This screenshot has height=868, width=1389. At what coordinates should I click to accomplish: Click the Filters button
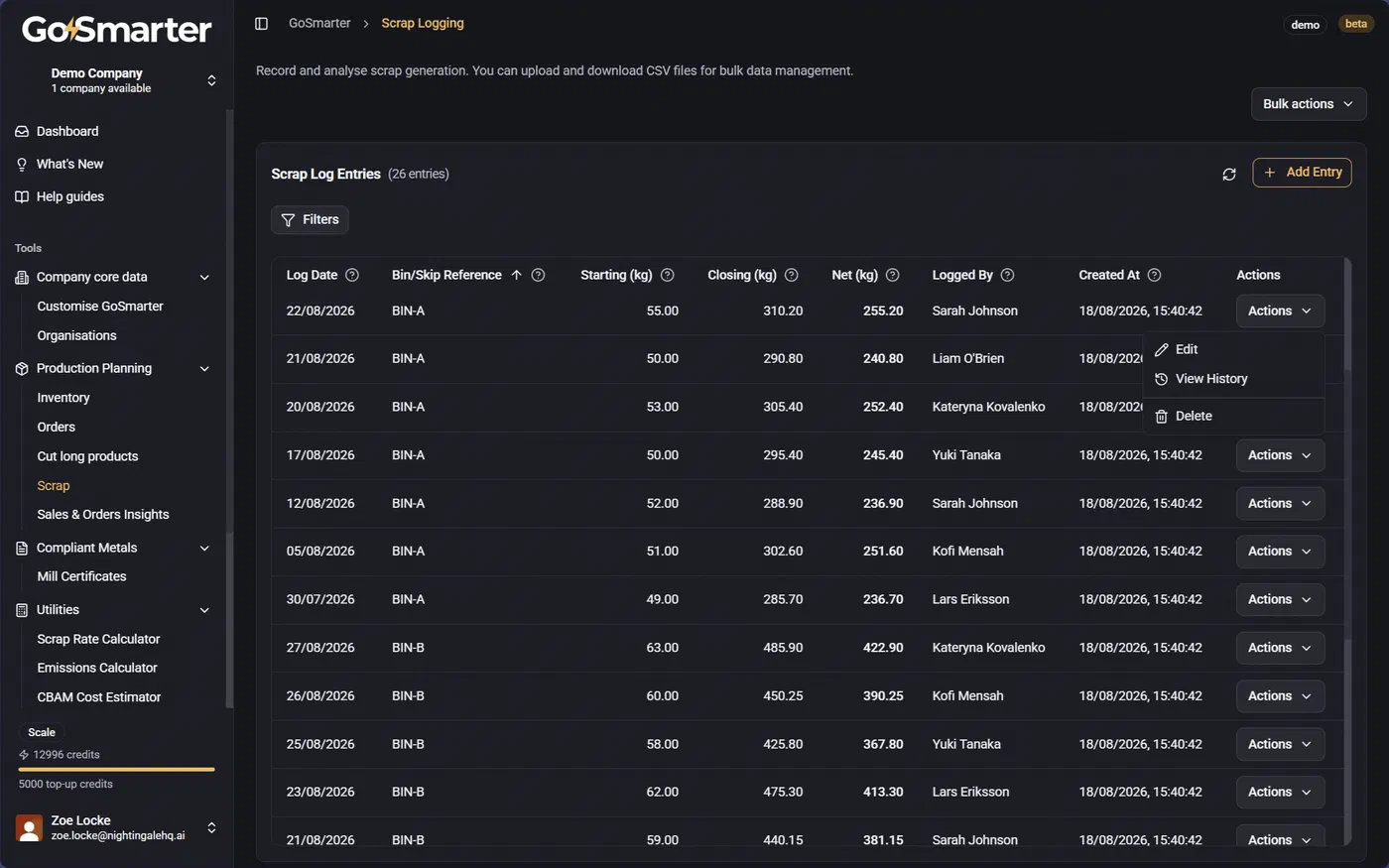tap(310, 220)
